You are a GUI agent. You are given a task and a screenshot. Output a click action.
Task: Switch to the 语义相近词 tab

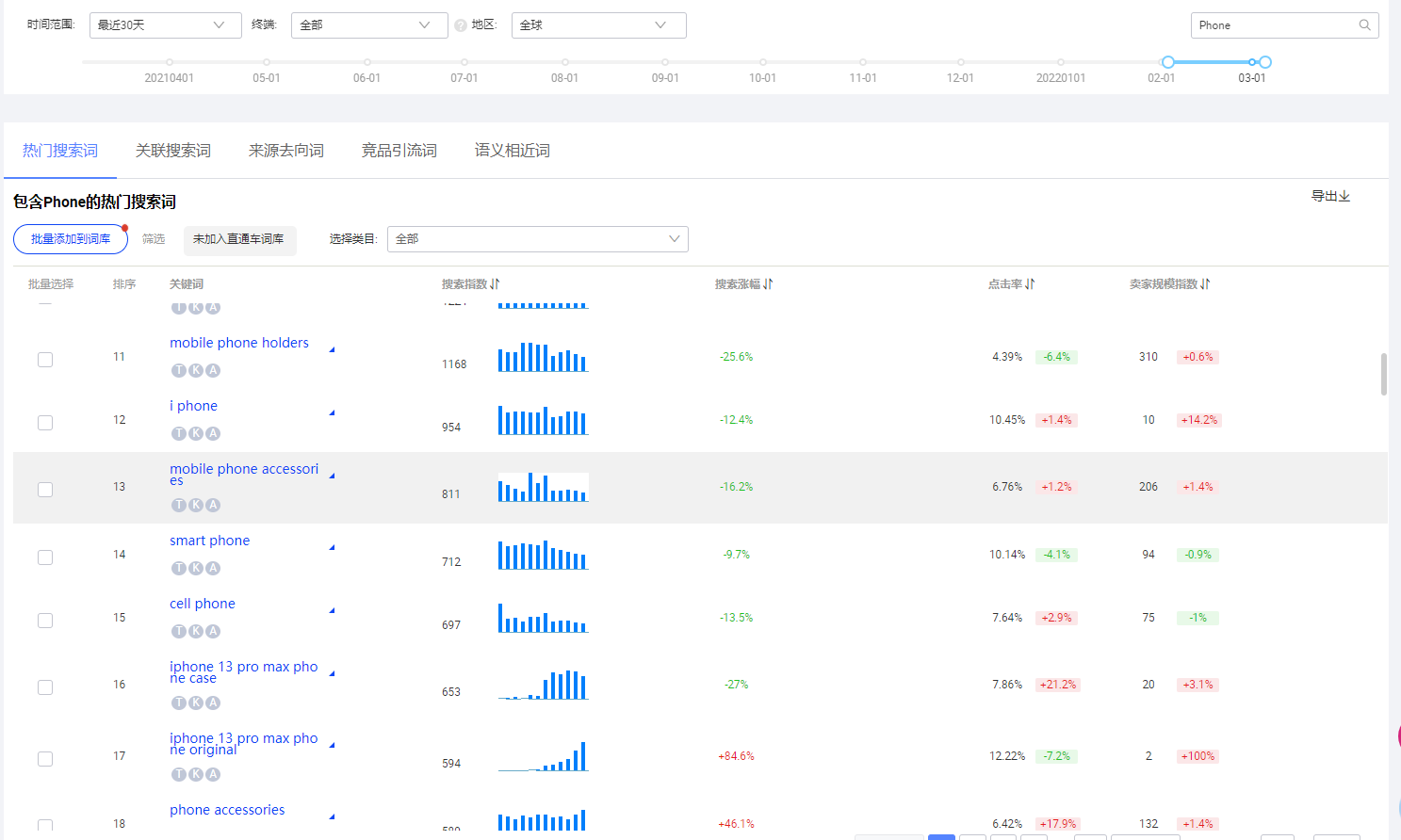click(x=512, y=150)
